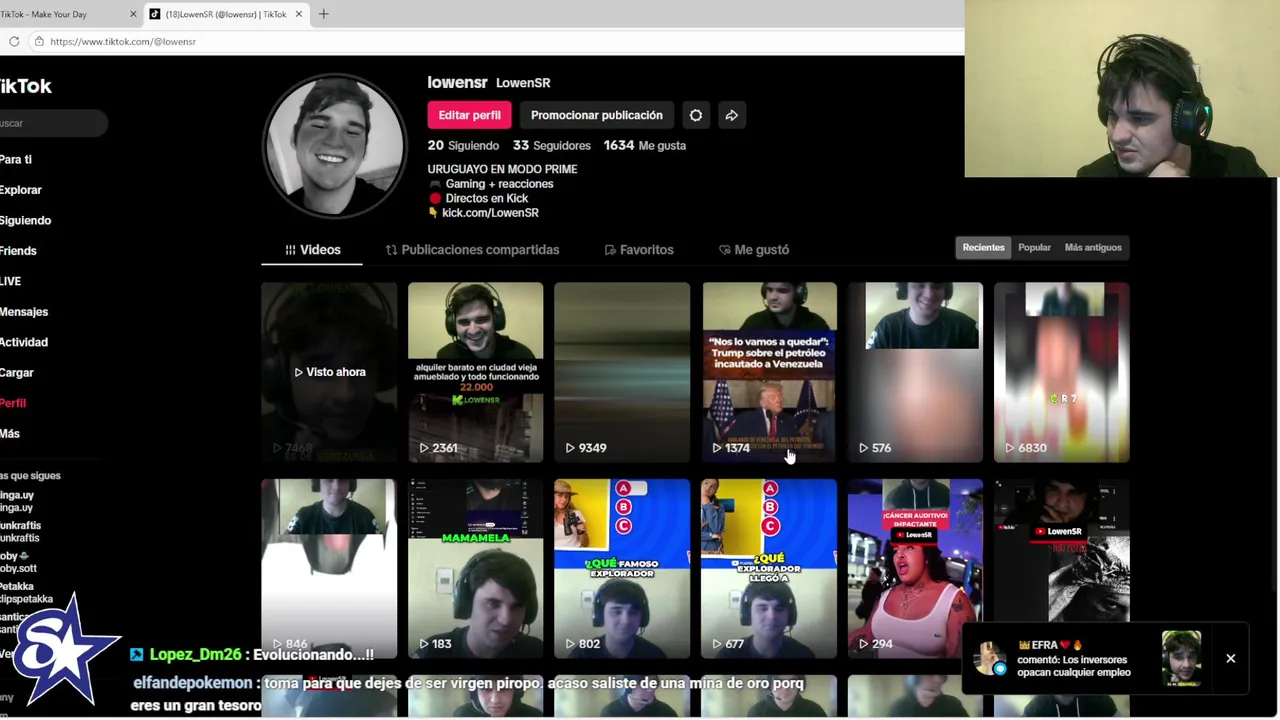Click the browser address bar URL
Screen dimensions: 1280x720
click(x=123, y=41)
